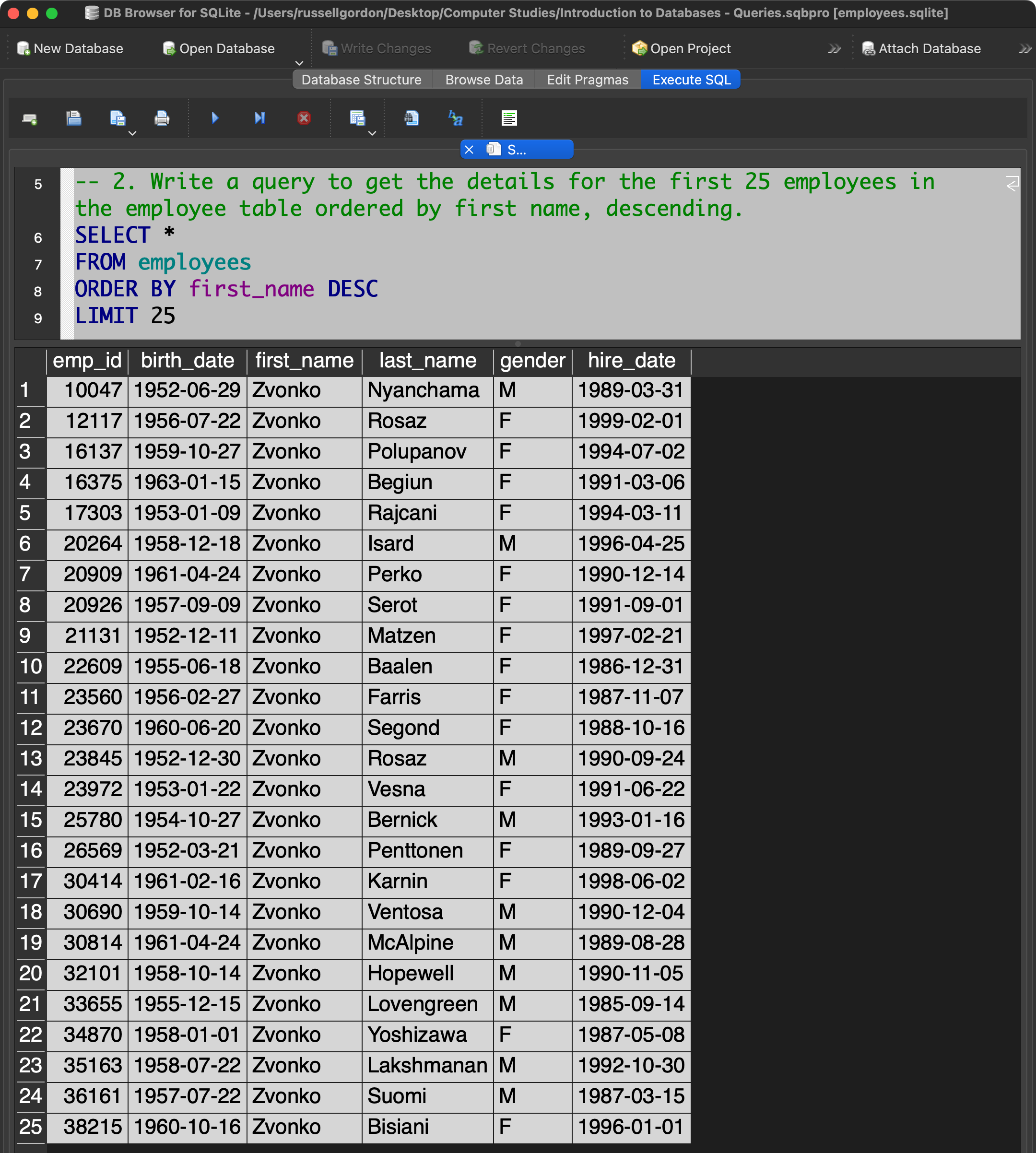Image resolution: width=1036 pixels, height=1153 pixels.
Task: Open a new SQL editor tab
Action: pos(30,118)
